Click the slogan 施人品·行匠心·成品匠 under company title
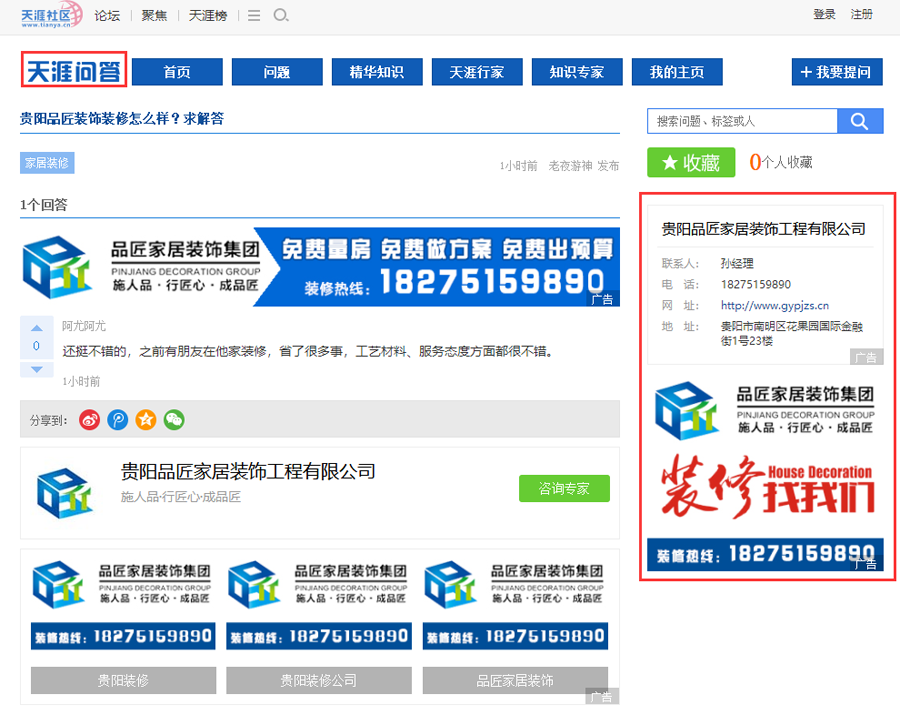 [x=180, y=497]
